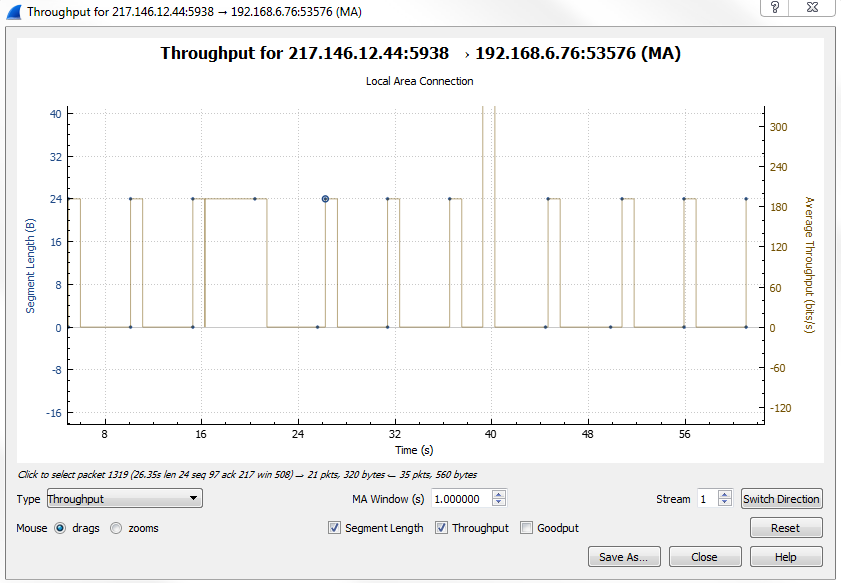Click the Wireshark shark fin title icon
Screen dimensions: 841x583
point(13,12)
